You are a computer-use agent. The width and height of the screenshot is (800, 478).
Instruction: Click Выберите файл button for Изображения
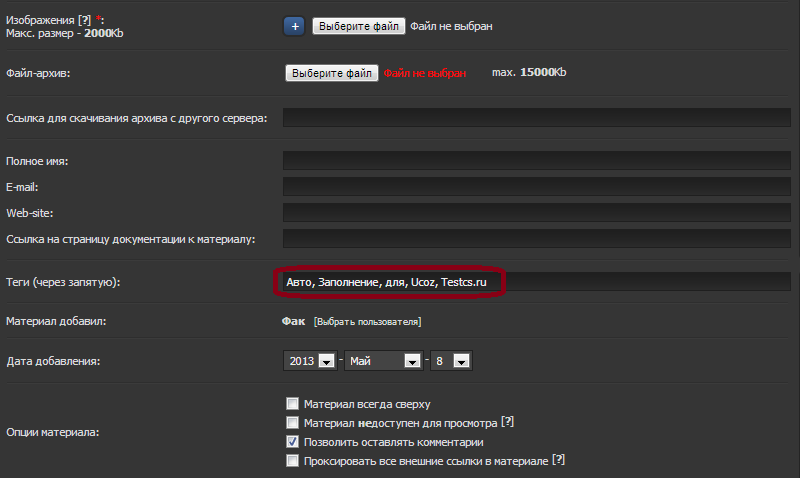tap(359, 26)
